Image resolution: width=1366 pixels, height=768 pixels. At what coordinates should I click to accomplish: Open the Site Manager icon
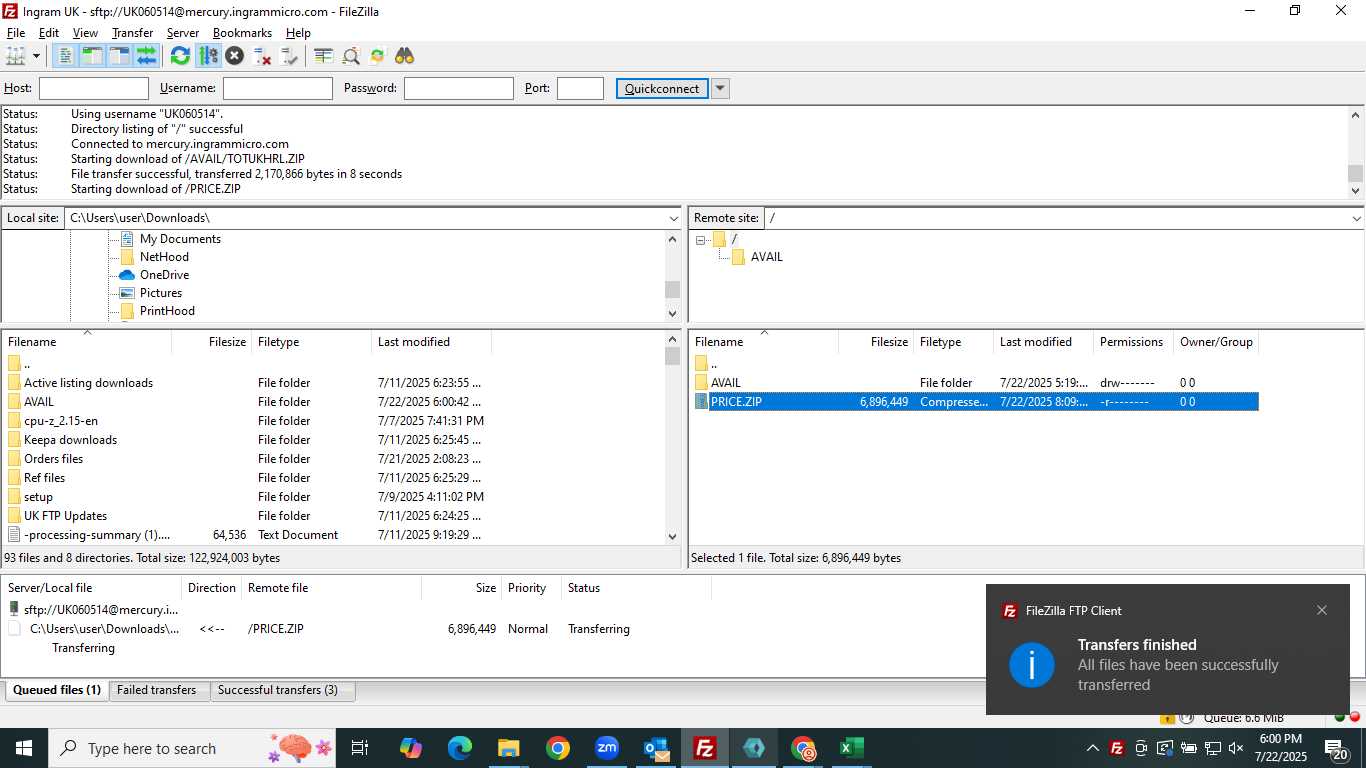[x=15, y=56]
